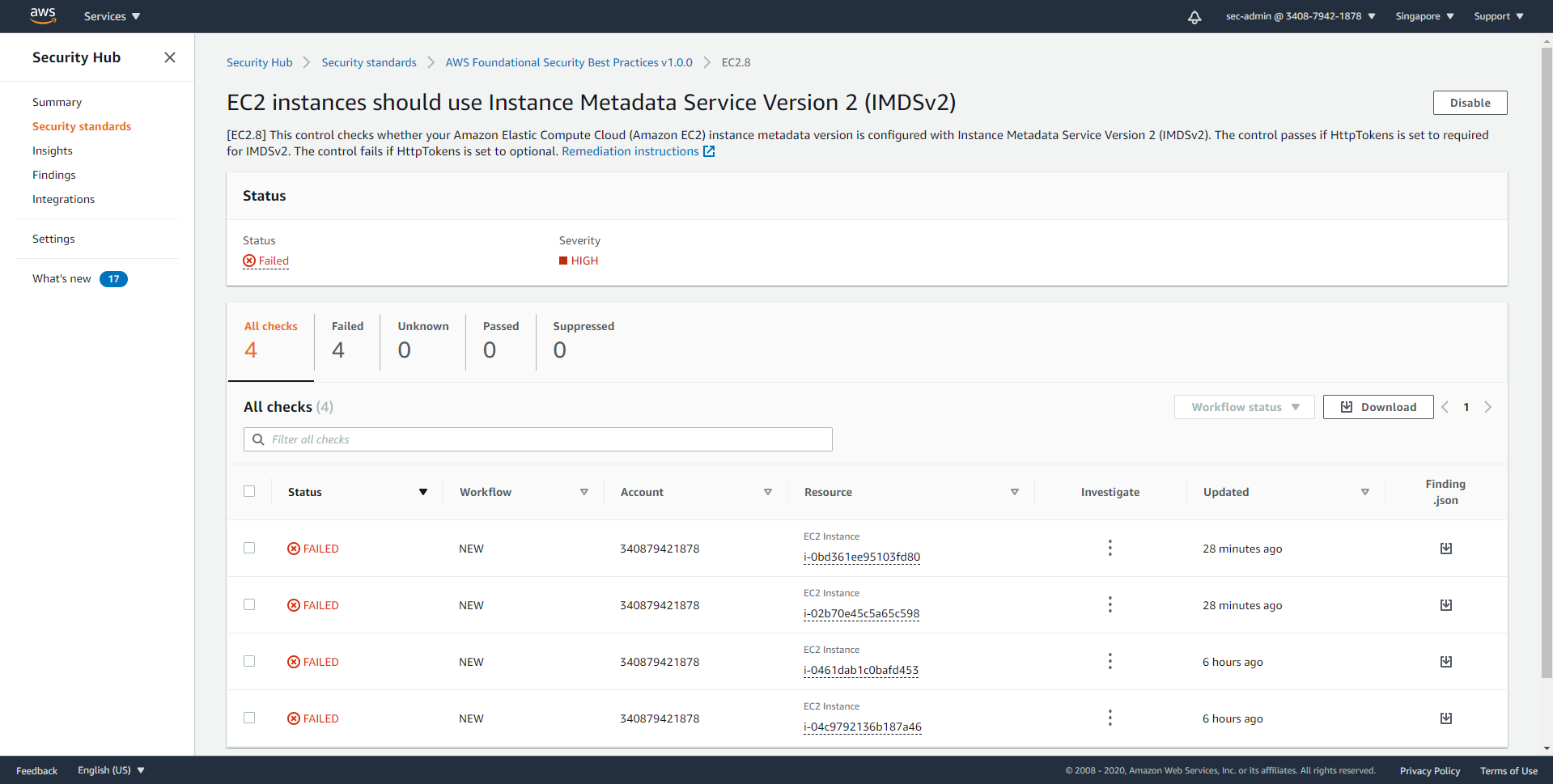Click the page vertical scrollbar
Image resolution: width=1553 pixels, height=784 pixels.
pos(1547,362)
